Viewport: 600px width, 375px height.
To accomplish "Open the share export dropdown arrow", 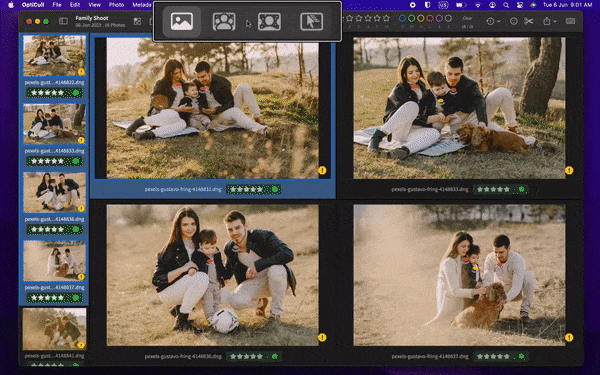I will tap(555, 22).
